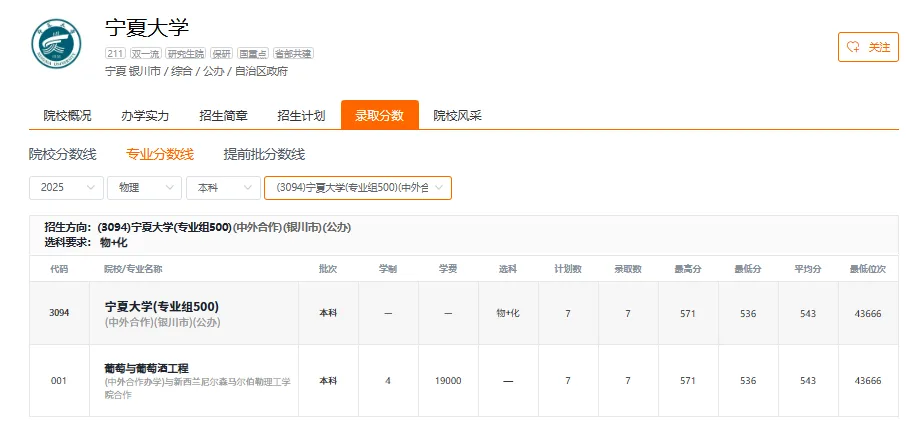Click the Ningxia University logo
Screen dimensions: 924x426
click(56, 44)
